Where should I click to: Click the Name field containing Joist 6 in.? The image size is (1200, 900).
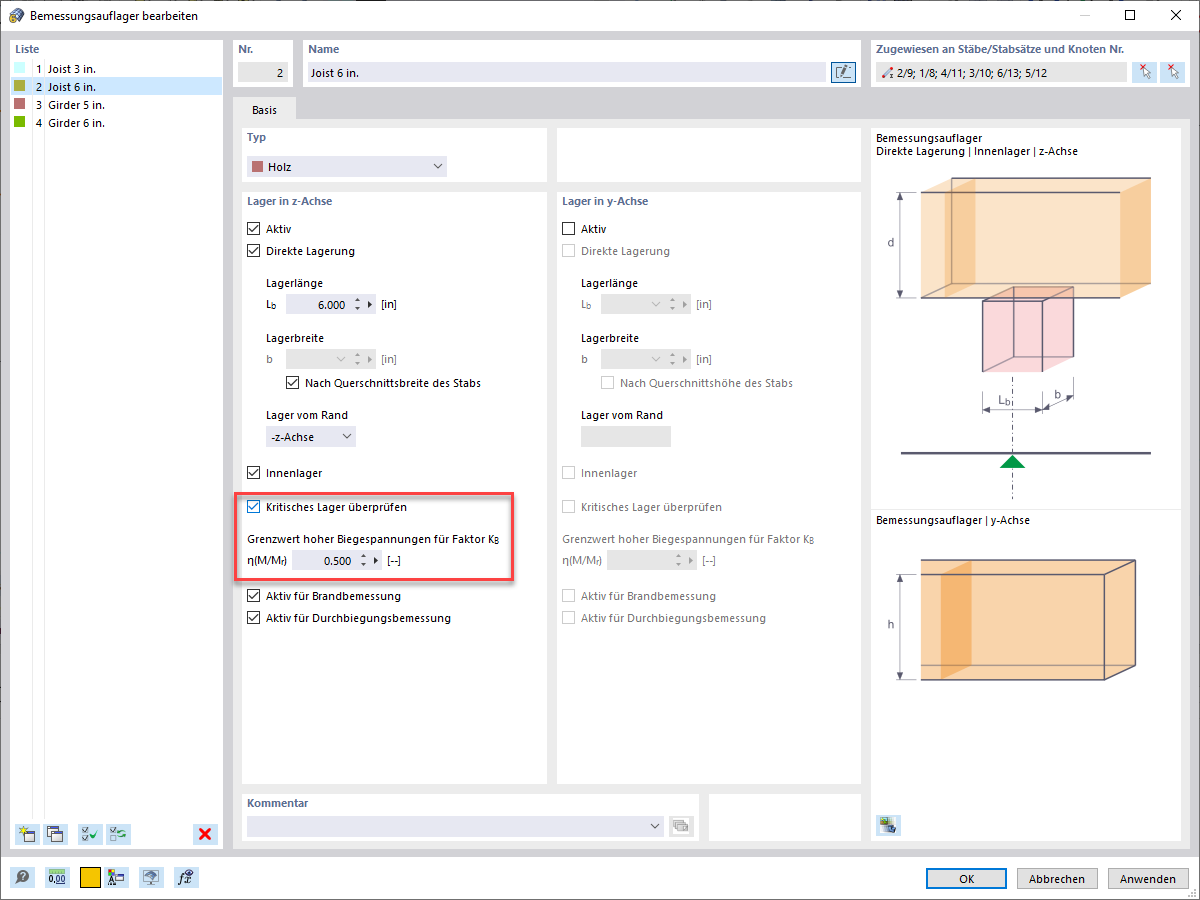(x=567, y=72)
